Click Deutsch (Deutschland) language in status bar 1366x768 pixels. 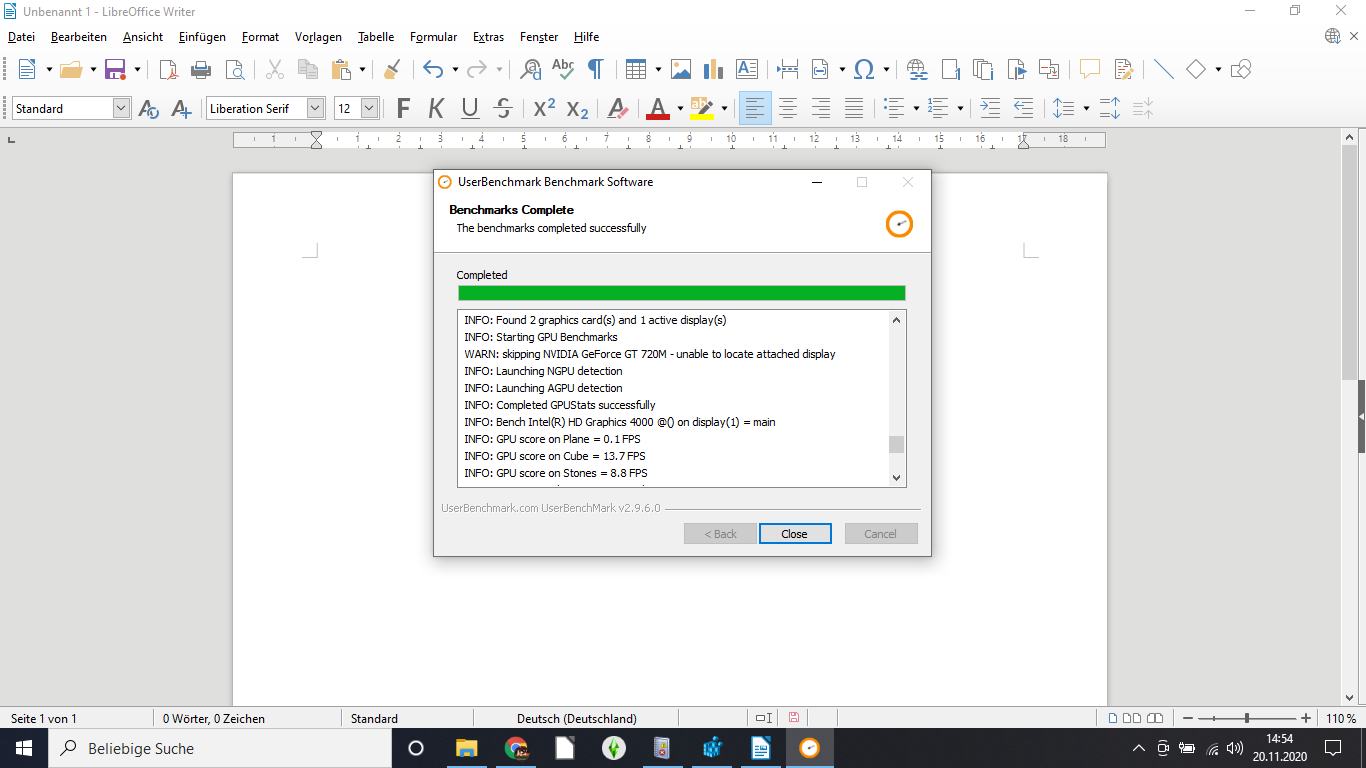(577, 718)
